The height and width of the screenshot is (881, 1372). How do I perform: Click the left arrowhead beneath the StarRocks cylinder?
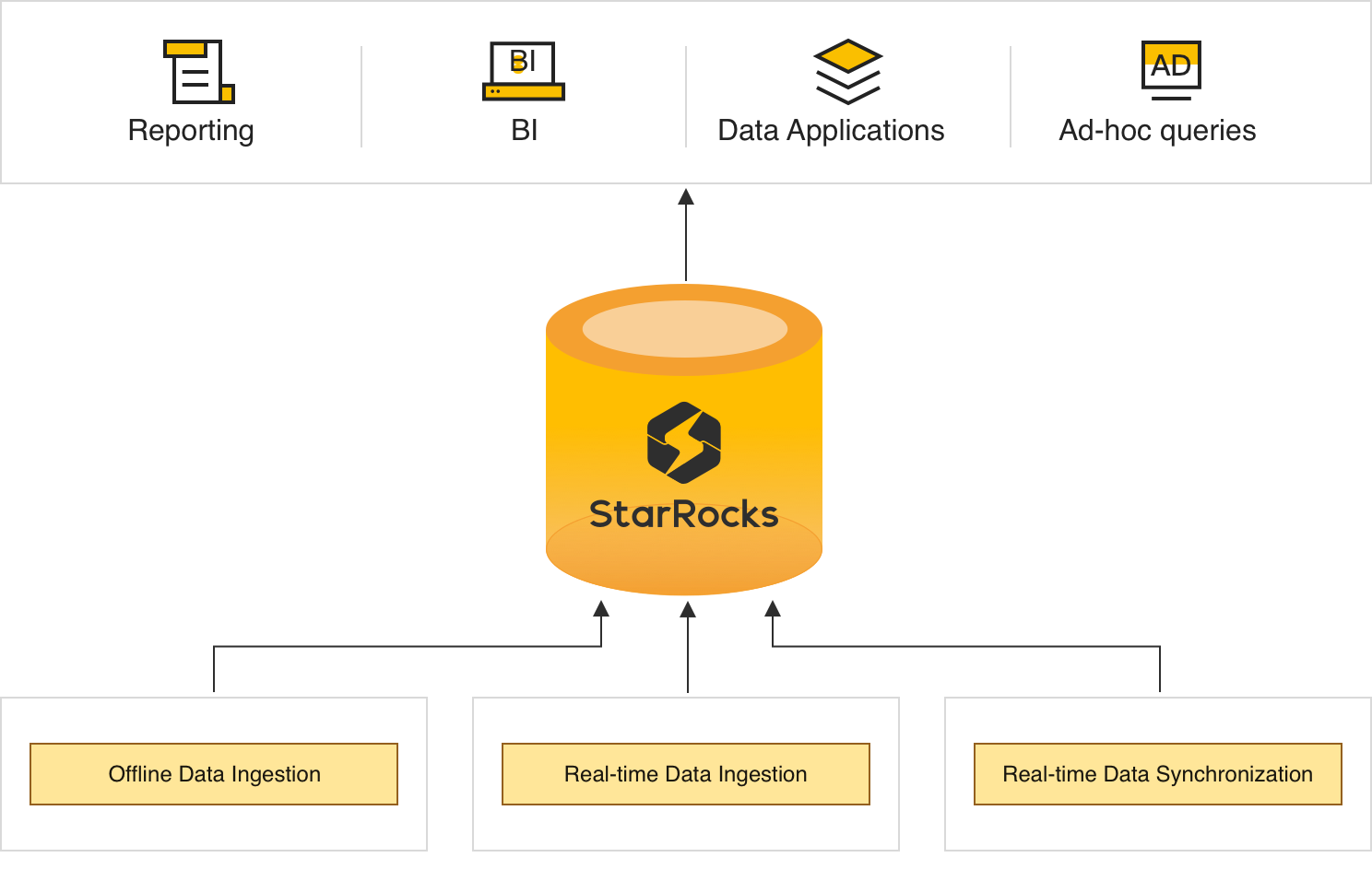click(x=601, y=608)
